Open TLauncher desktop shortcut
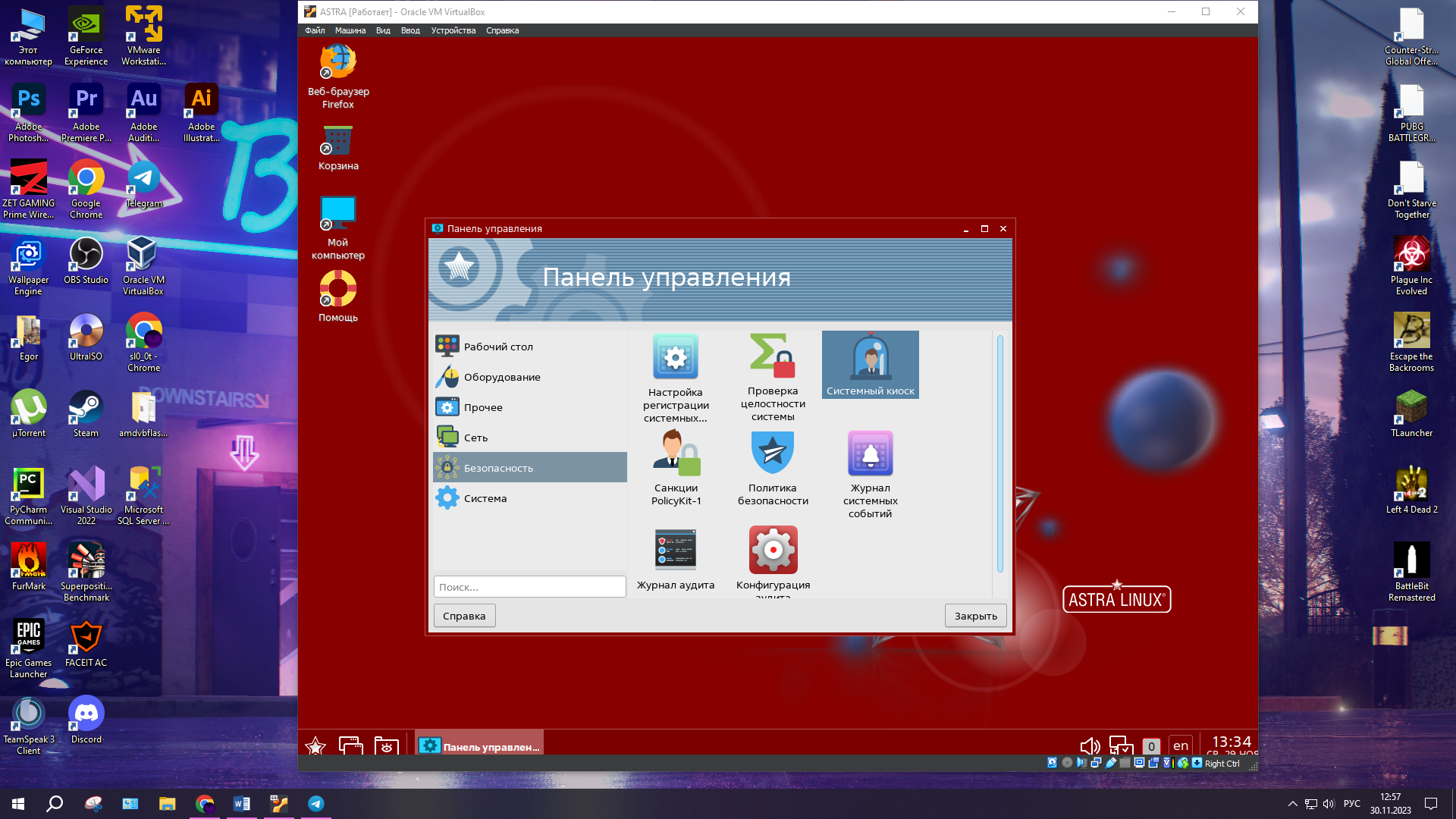The image size is (1456, 819). (1411, 413)
